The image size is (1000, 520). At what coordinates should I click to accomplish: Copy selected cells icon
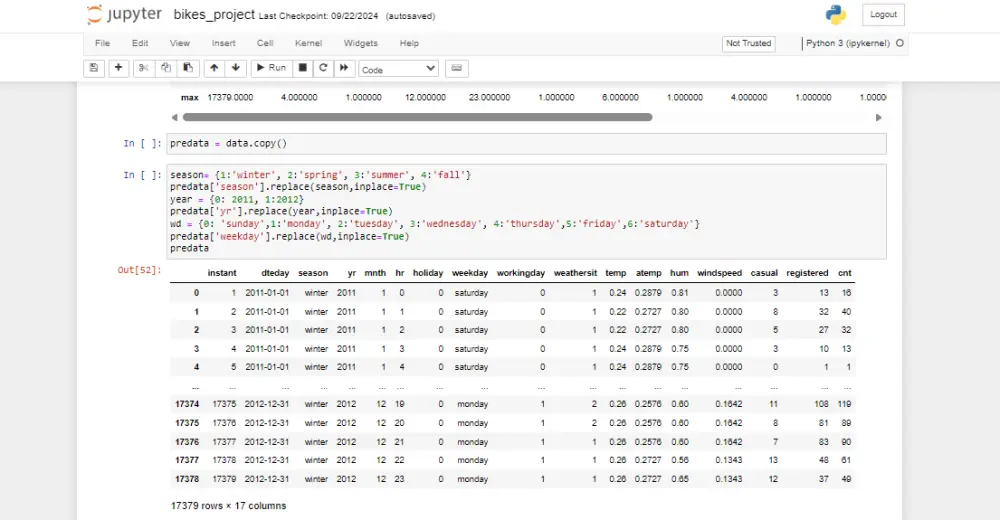point(166,68)
